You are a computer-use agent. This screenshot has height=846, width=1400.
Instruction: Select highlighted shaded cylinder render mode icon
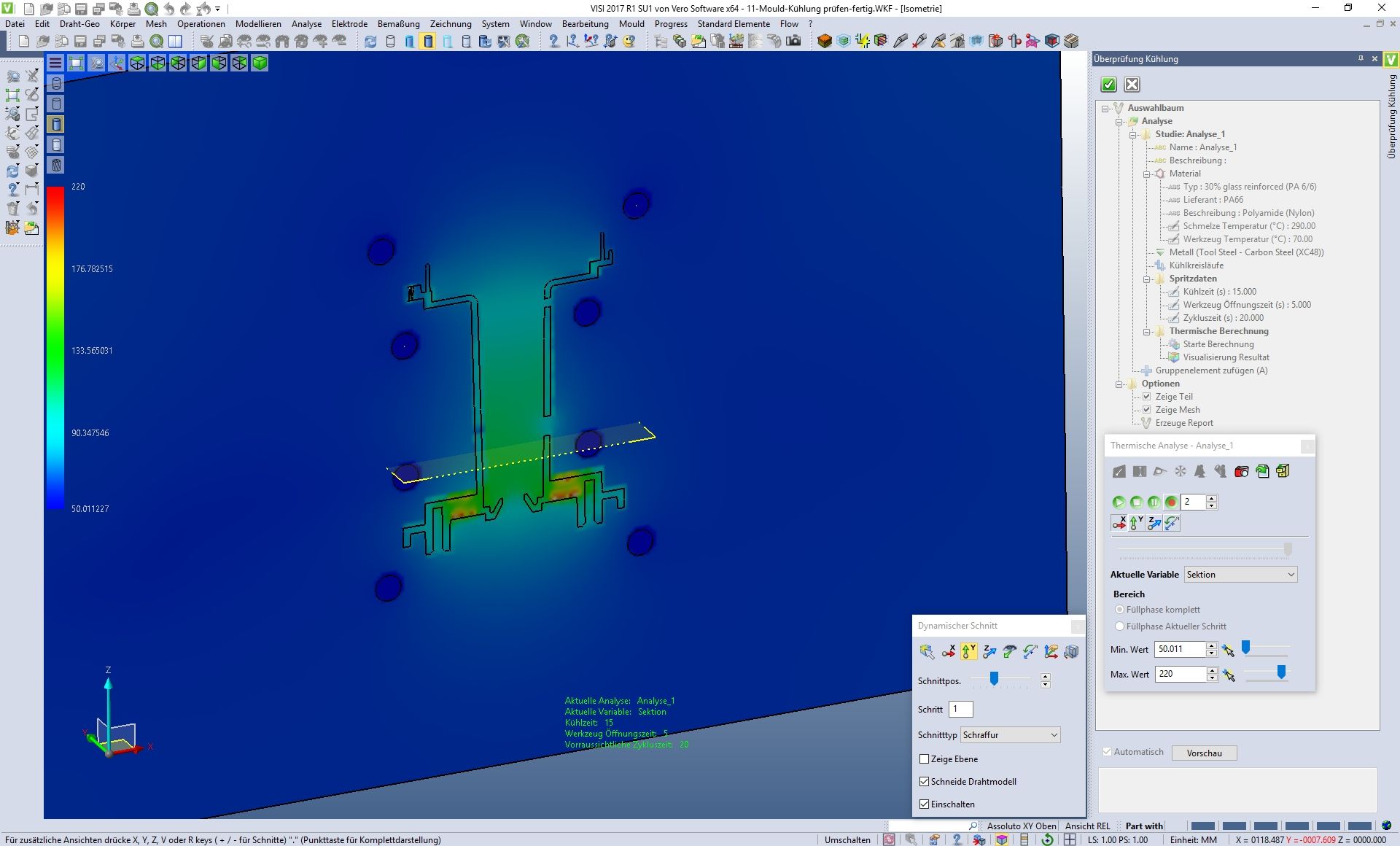(428, 42)
